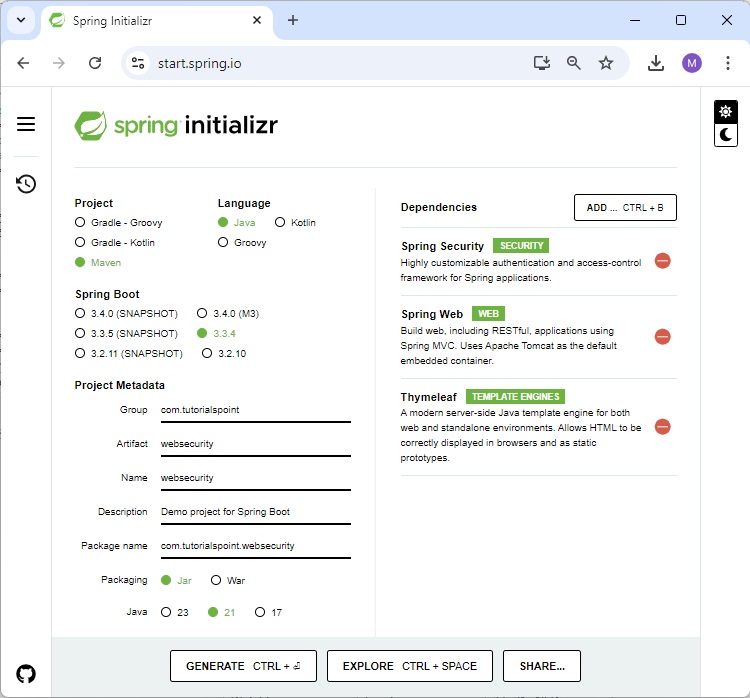Click the GENERATE button
Screen dimensions: 750x698
click(x=243, y=666)
